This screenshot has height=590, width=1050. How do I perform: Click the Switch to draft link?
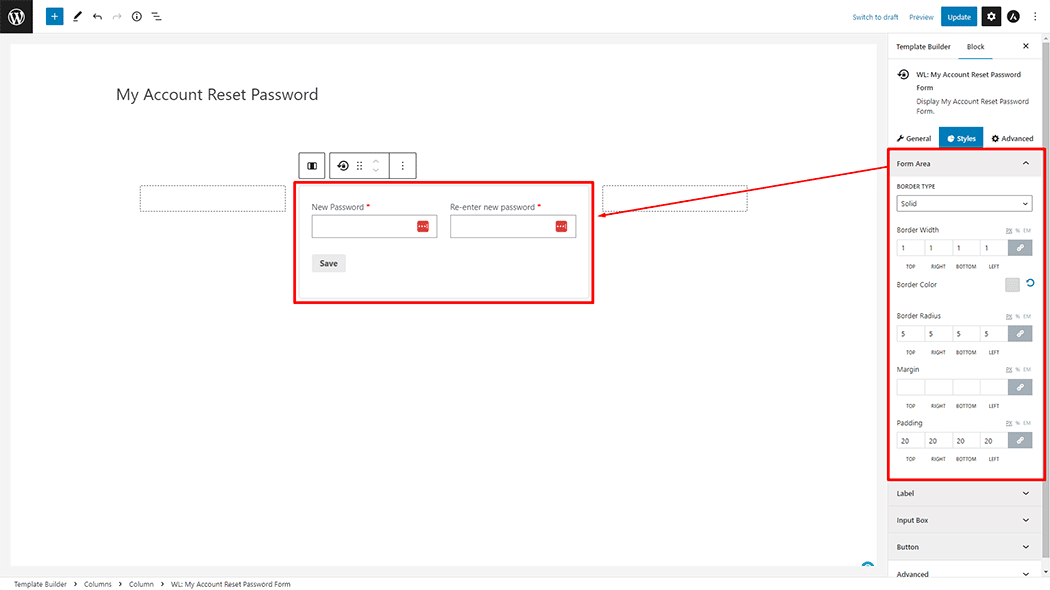point(875,17)
